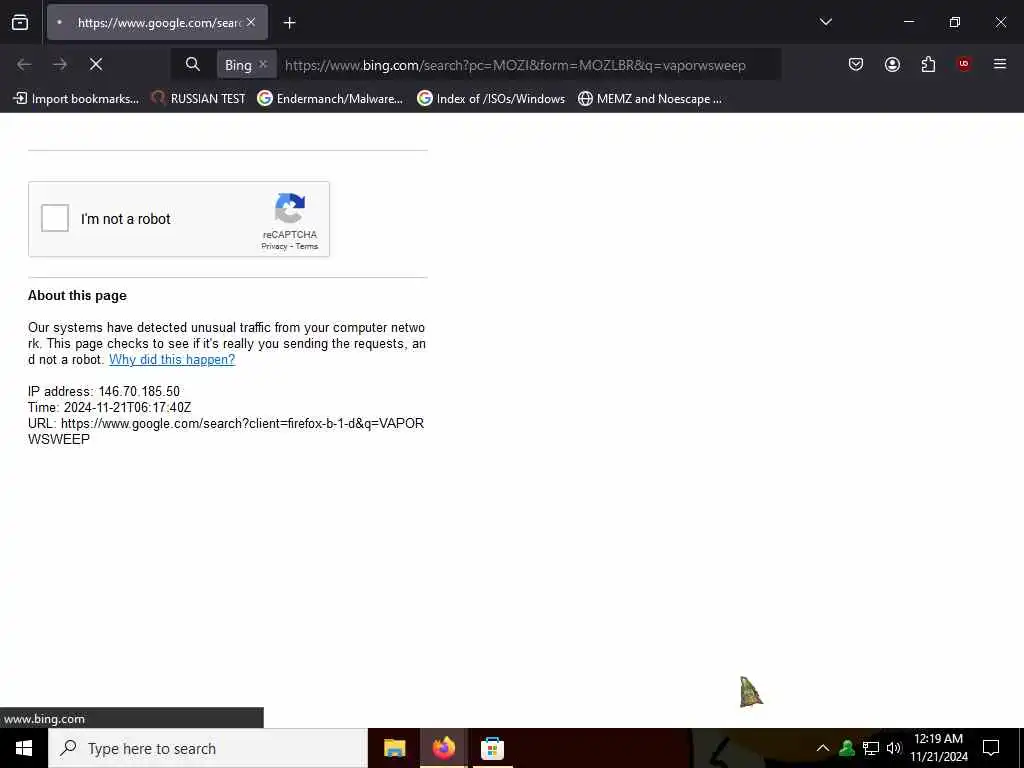This screenshot has width=1024, height=768.
Task: Click the green user tray icon
Action: (x=847, y=748)
